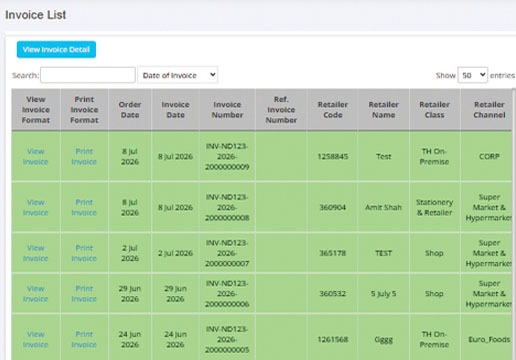The height and width of the screenshot is (360, 516).
Task: Sort by Retailer Code column header
Action: 333,110
